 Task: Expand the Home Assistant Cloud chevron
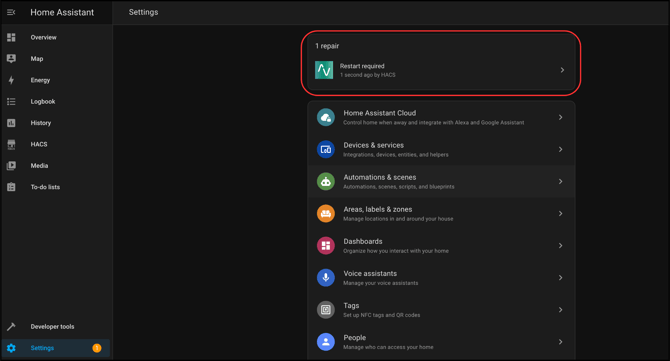point(561,117)
